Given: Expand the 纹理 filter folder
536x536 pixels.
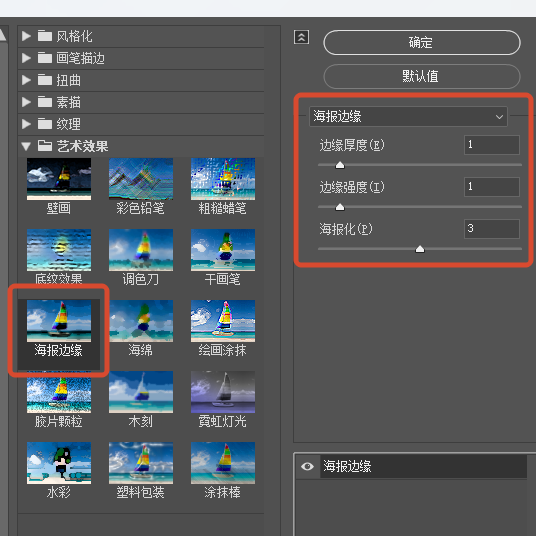Looking at the screenshot, I should point(26,124).
